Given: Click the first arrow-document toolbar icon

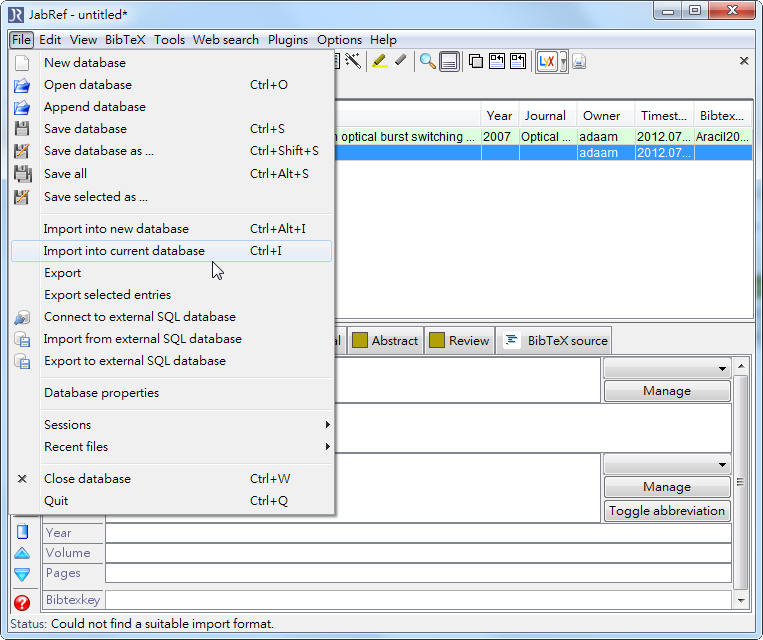Looking at the screenshot, I should click(x=497, y=61).
